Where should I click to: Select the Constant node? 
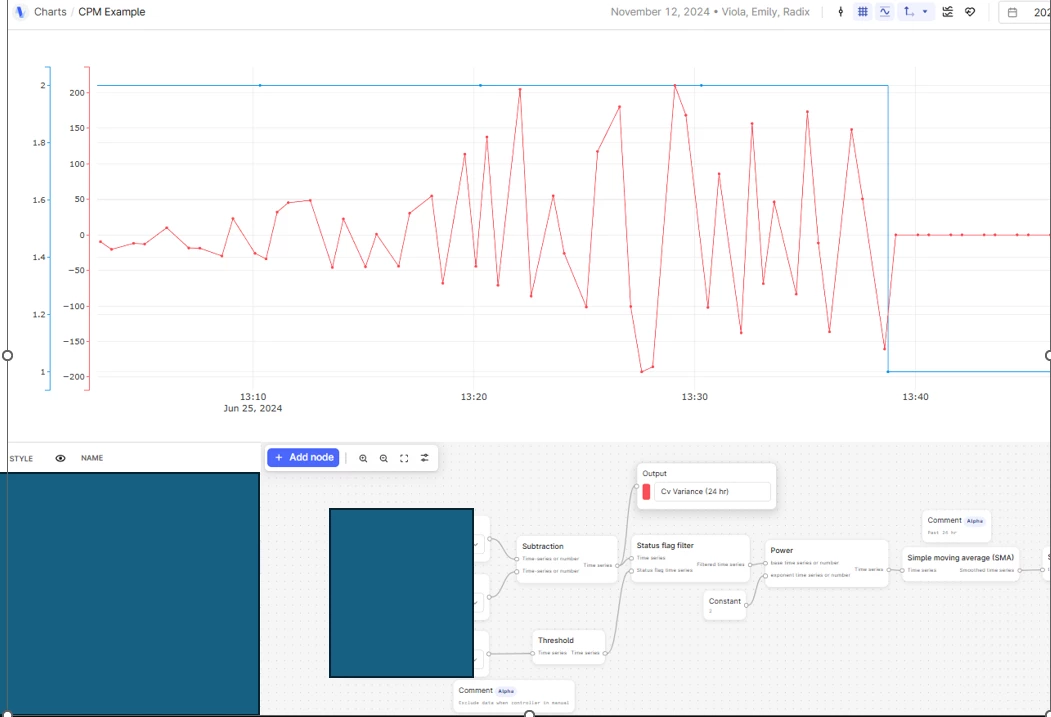coord(725,605)
